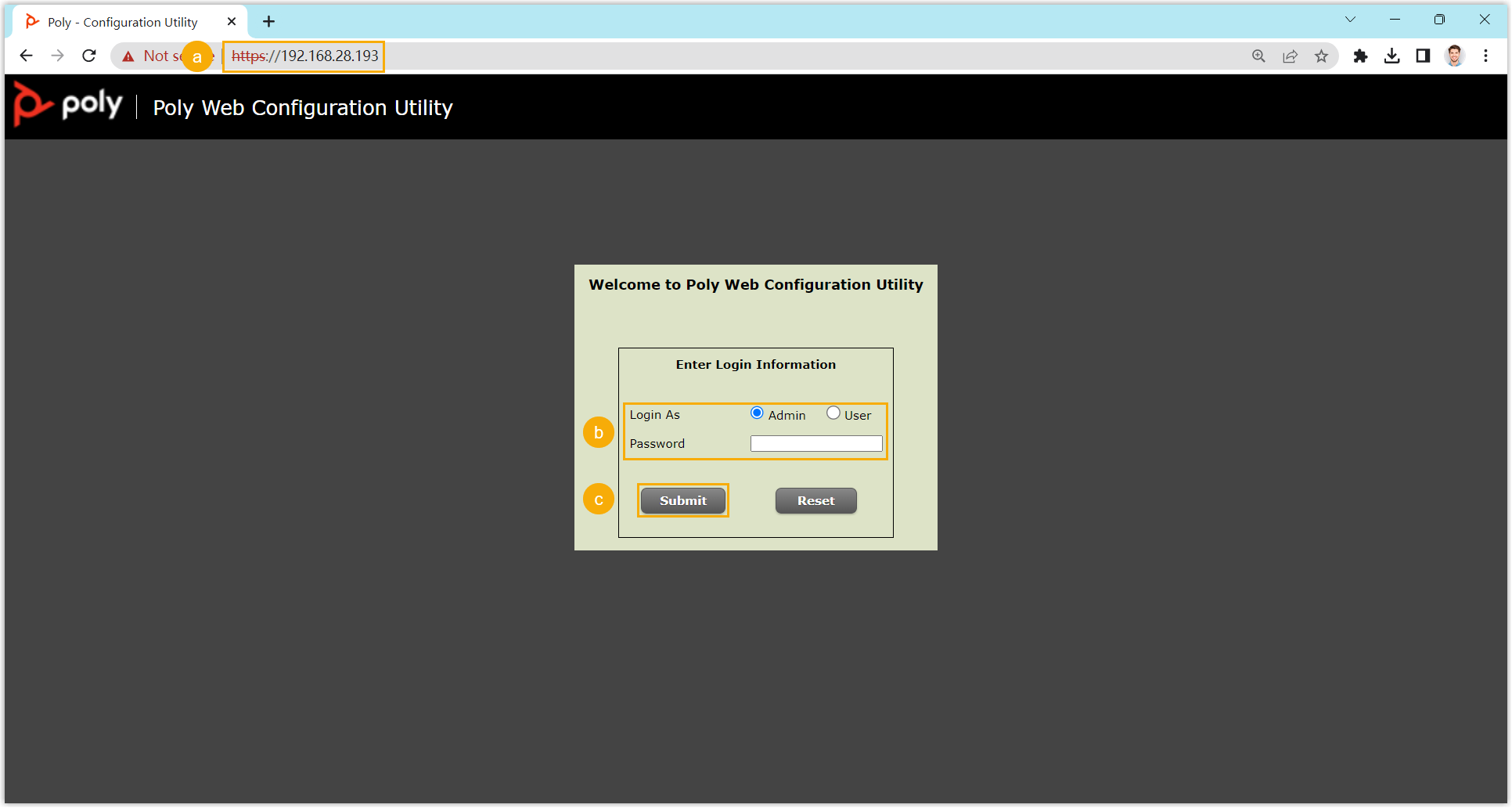Viewport: 1512px width, 808px height.
Task: Select the Poly - Configuration Utility tab
Action: [123, 22]
